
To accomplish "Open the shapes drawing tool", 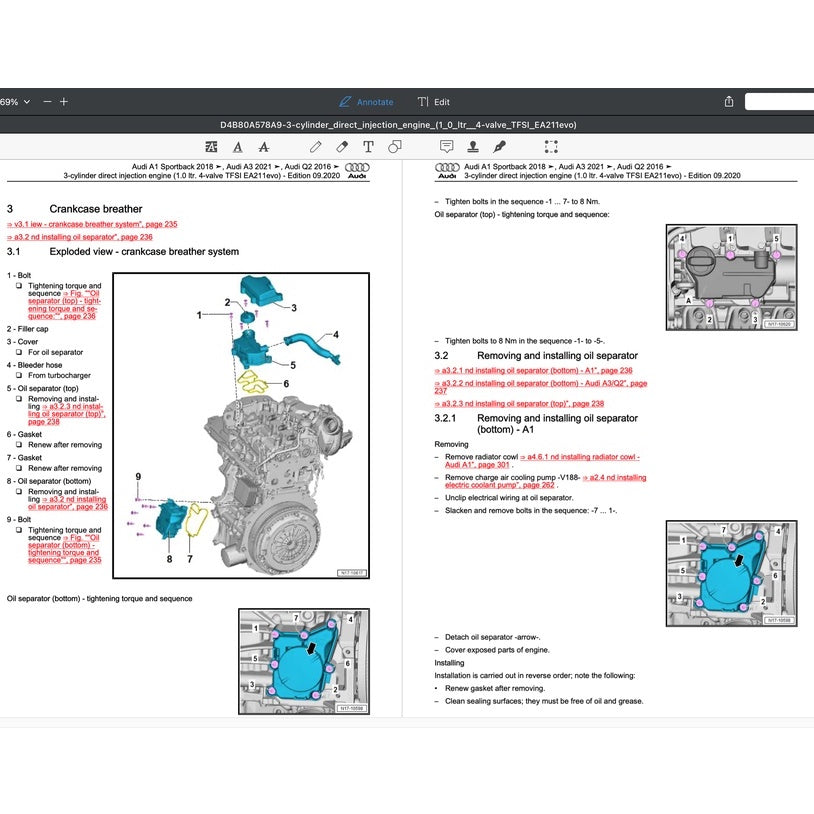I will click(x=395, y=146).
